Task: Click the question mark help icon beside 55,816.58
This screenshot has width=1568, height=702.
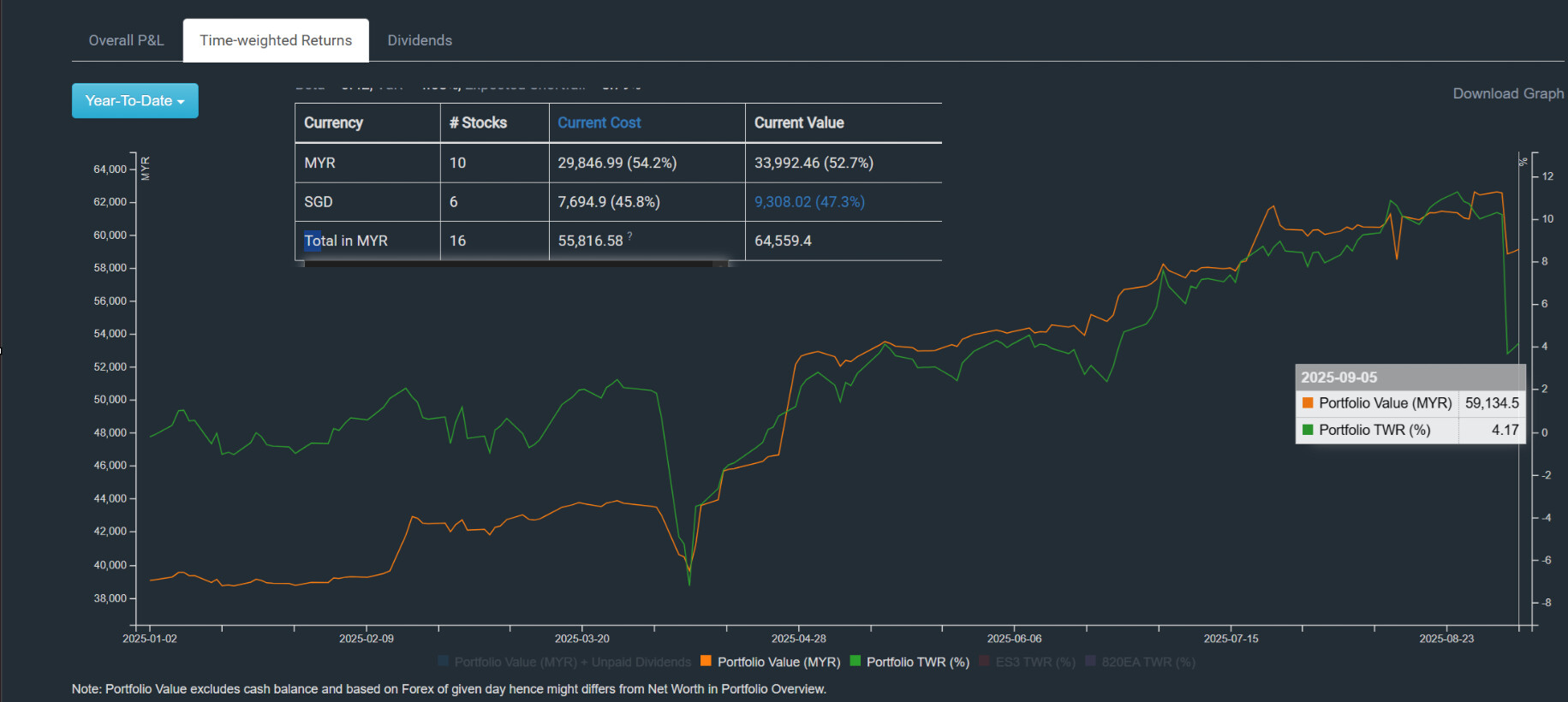Action: pyautogui.click(x=629, y=235)
